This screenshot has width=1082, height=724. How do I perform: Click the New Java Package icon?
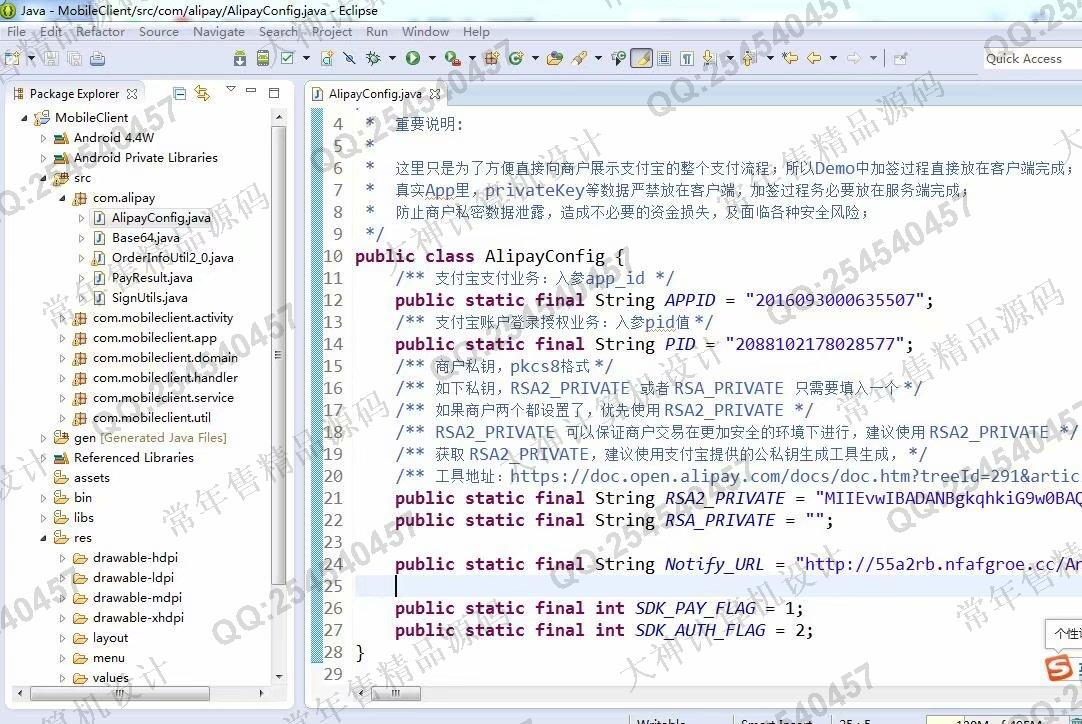pyautogui.click(x=491, y=59)
